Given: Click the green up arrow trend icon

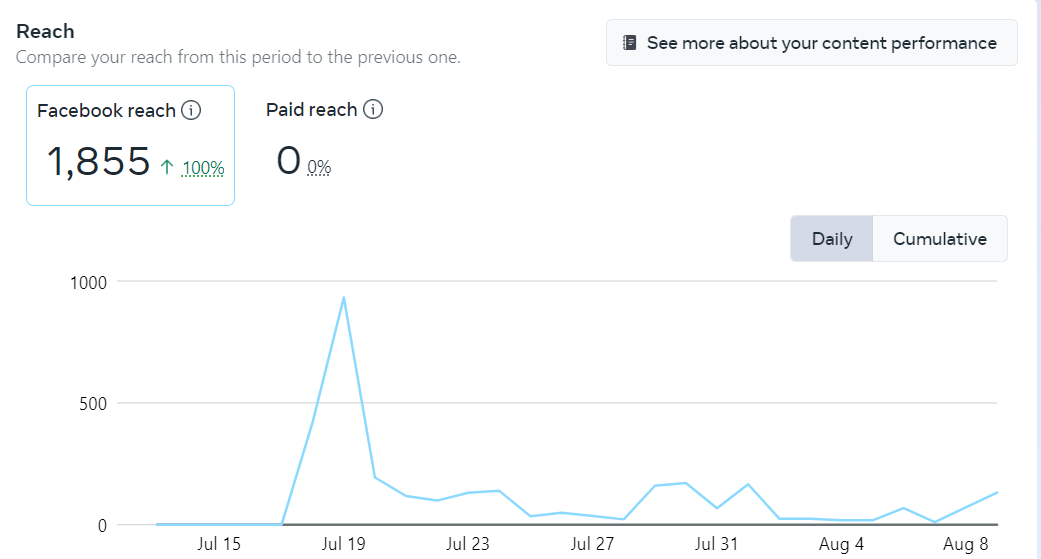Looking at the screenshot, I should click(167, 167).
